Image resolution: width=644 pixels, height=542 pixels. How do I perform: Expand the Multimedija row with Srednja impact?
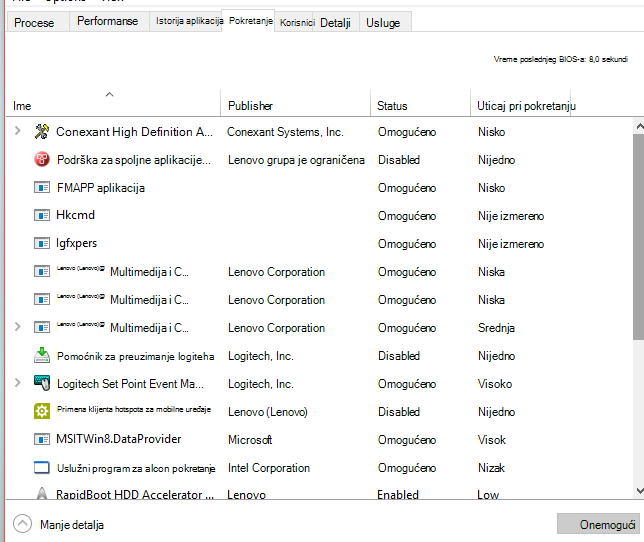(x=18, y=327)
